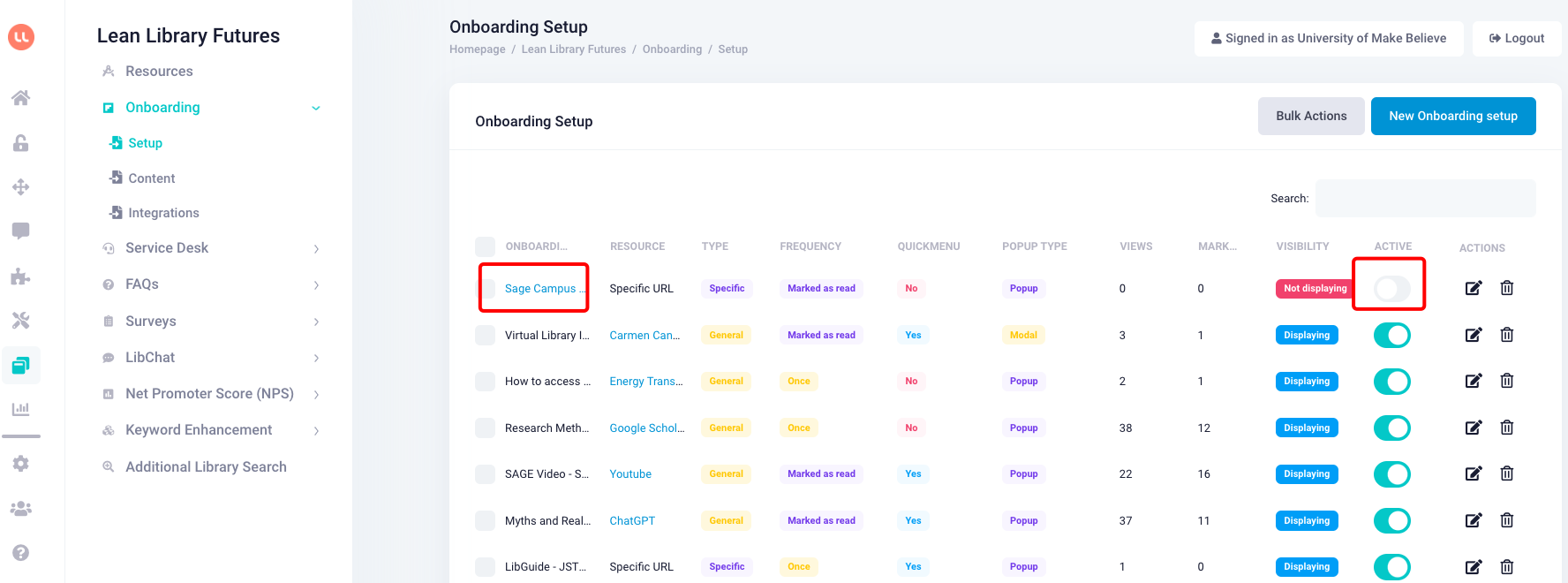Go to Homepage breadcrumb link
Viewport: 1568px width, 583px height.
pyautogui.click(x=478, y=49)
